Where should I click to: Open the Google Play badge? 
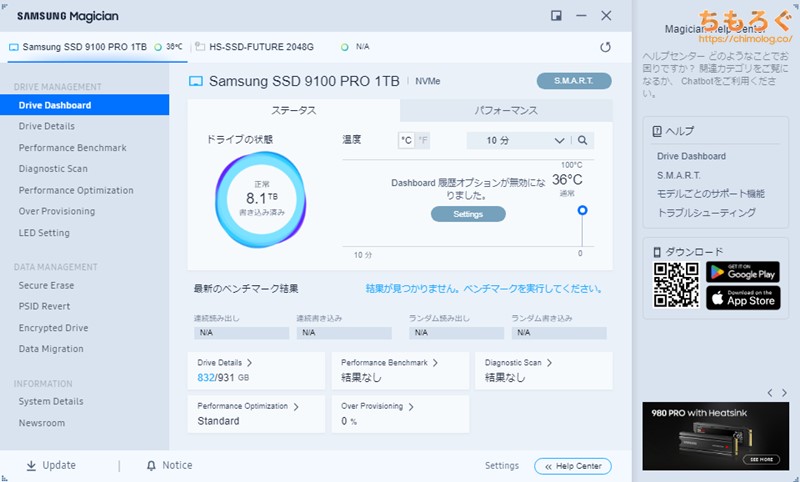743,272
